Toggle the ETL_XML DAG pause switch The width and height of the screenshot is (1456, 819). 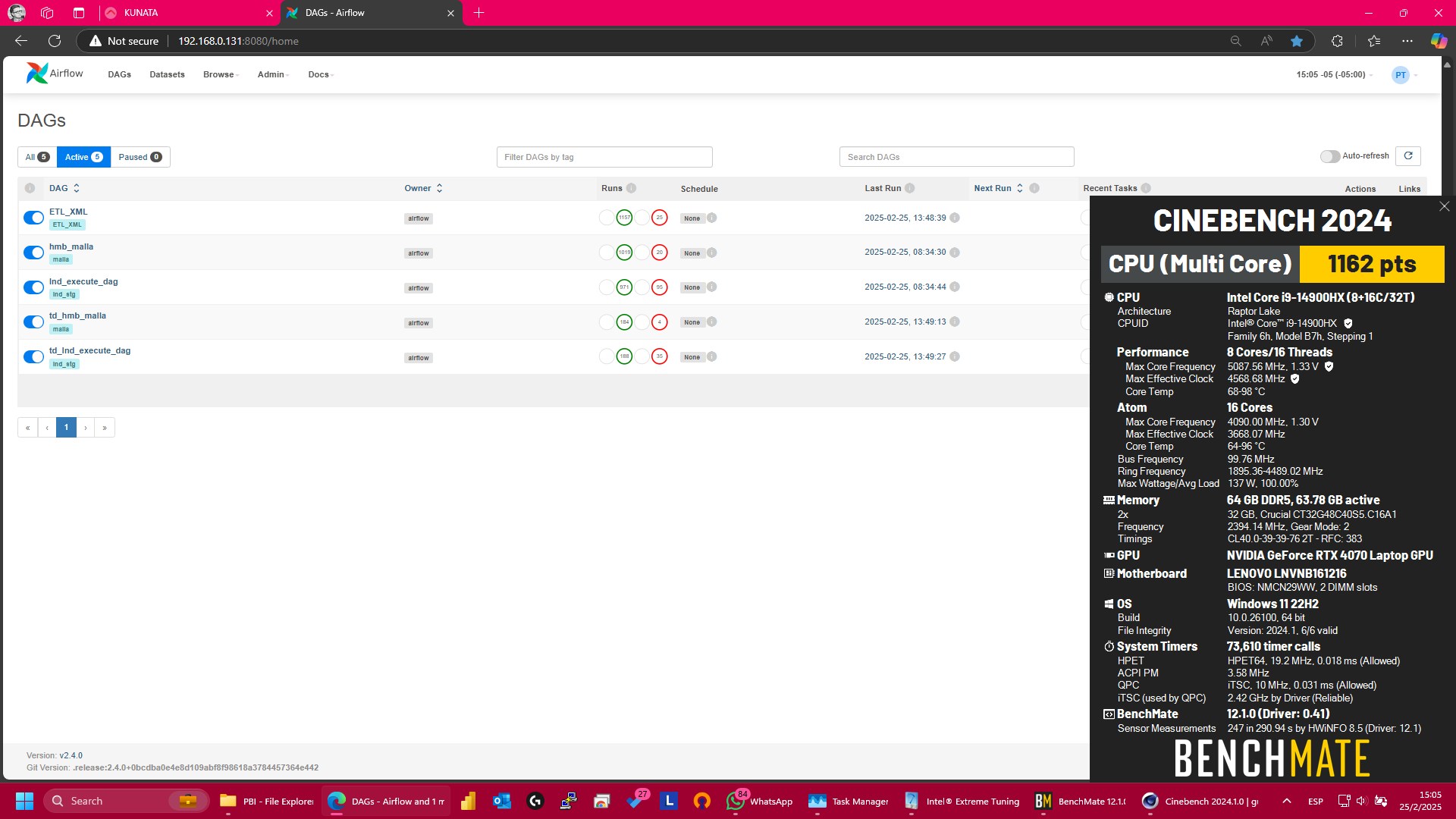pos(33,218)
